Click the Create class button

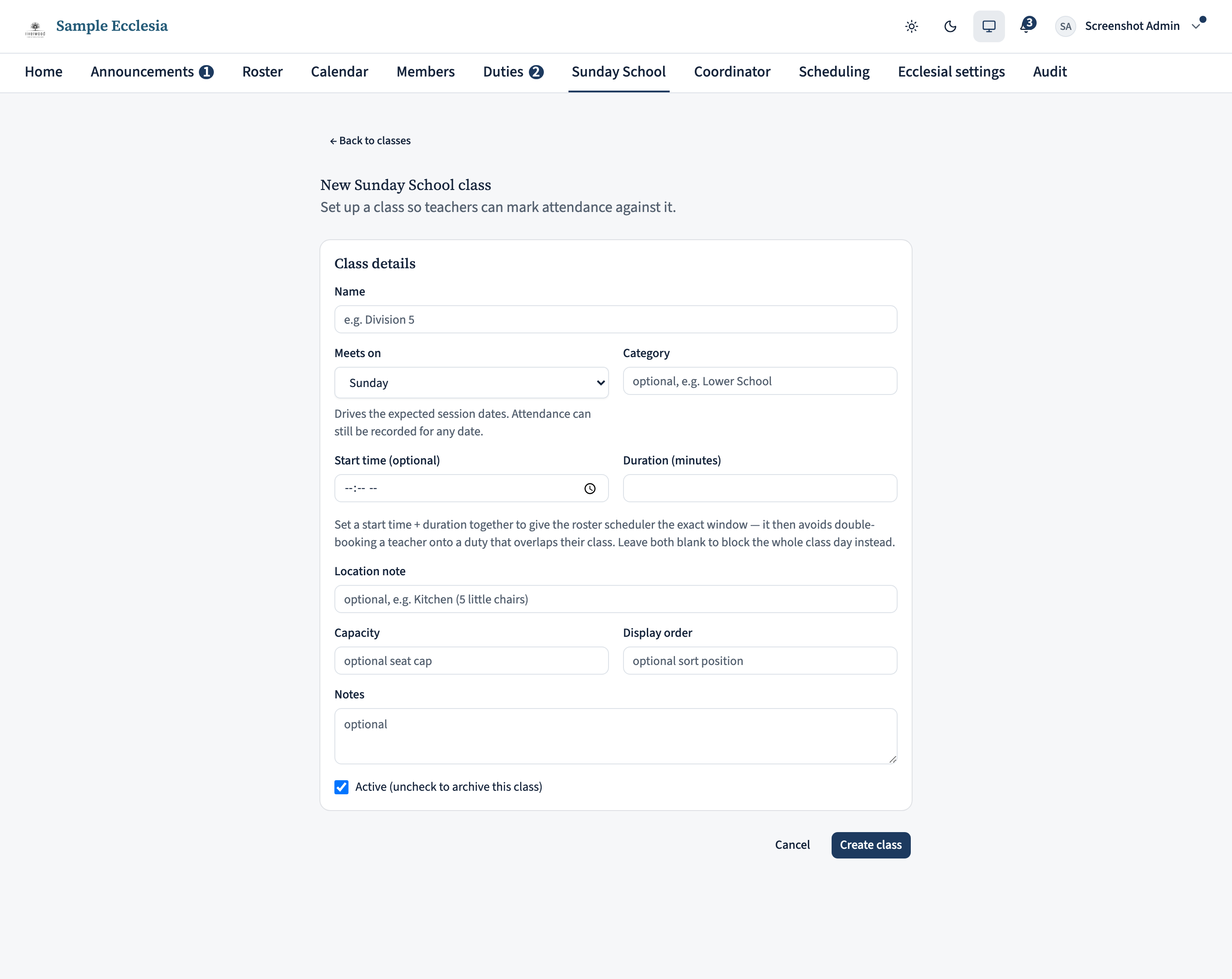pos(870,845)
